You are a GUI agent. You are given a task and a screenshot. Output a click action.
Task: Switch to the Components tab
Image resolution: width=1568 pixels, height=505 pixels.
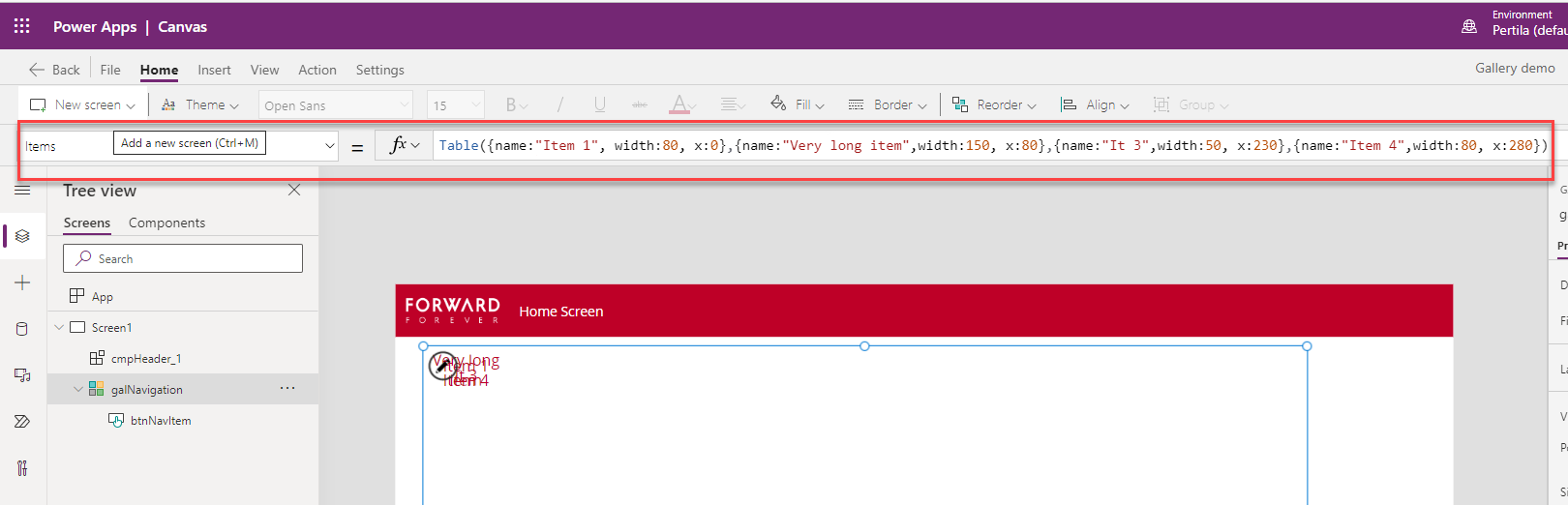tap(166, 223)
